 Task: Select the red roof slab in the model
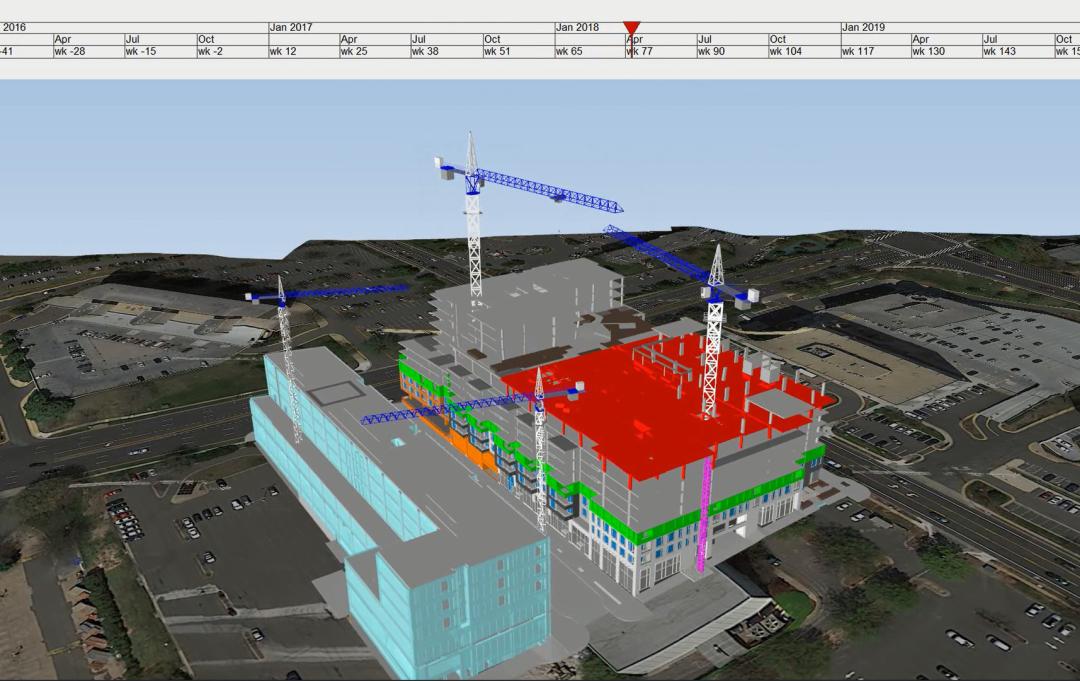(640, 400)
